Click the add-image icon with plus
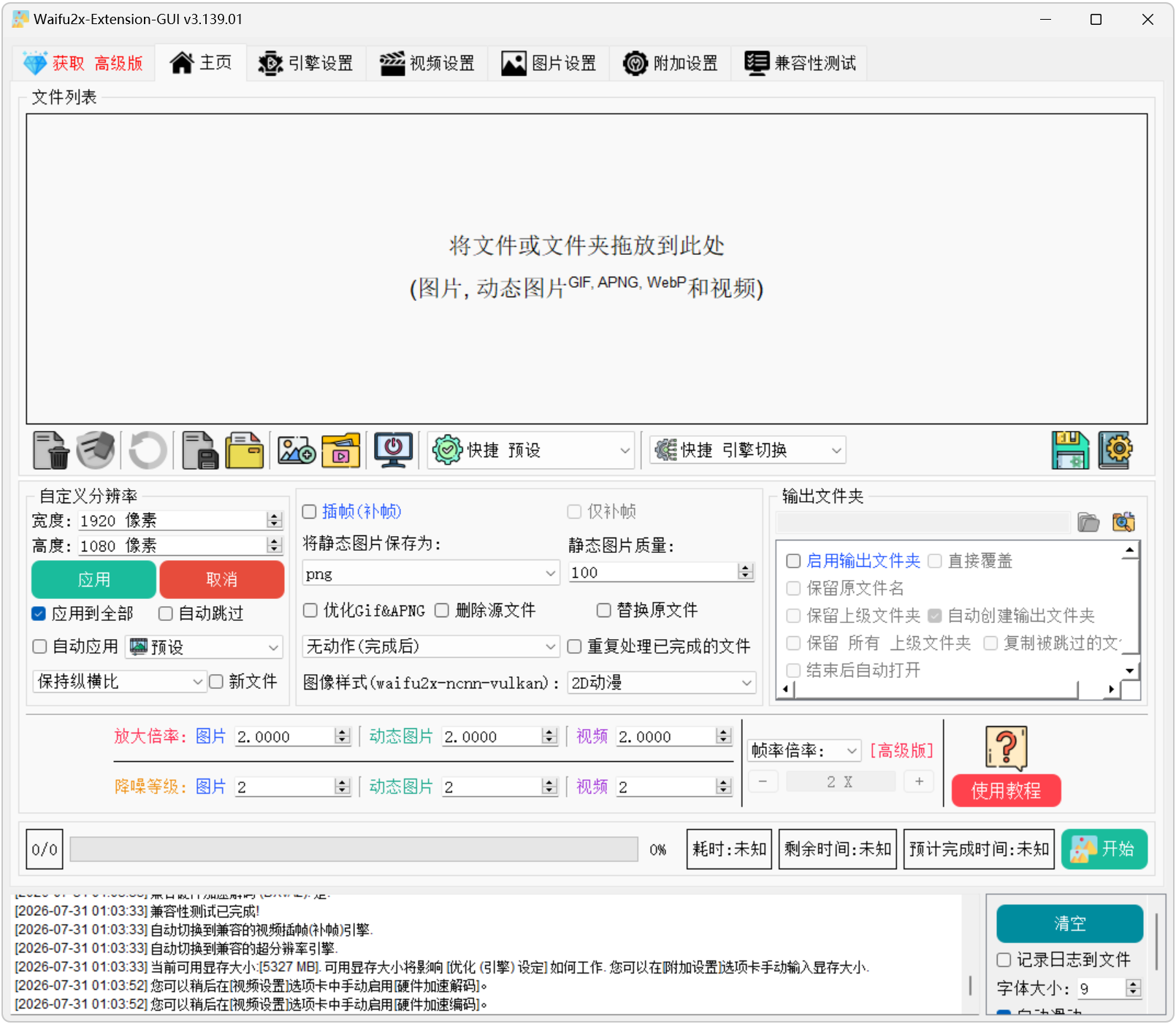 point(297,450)
